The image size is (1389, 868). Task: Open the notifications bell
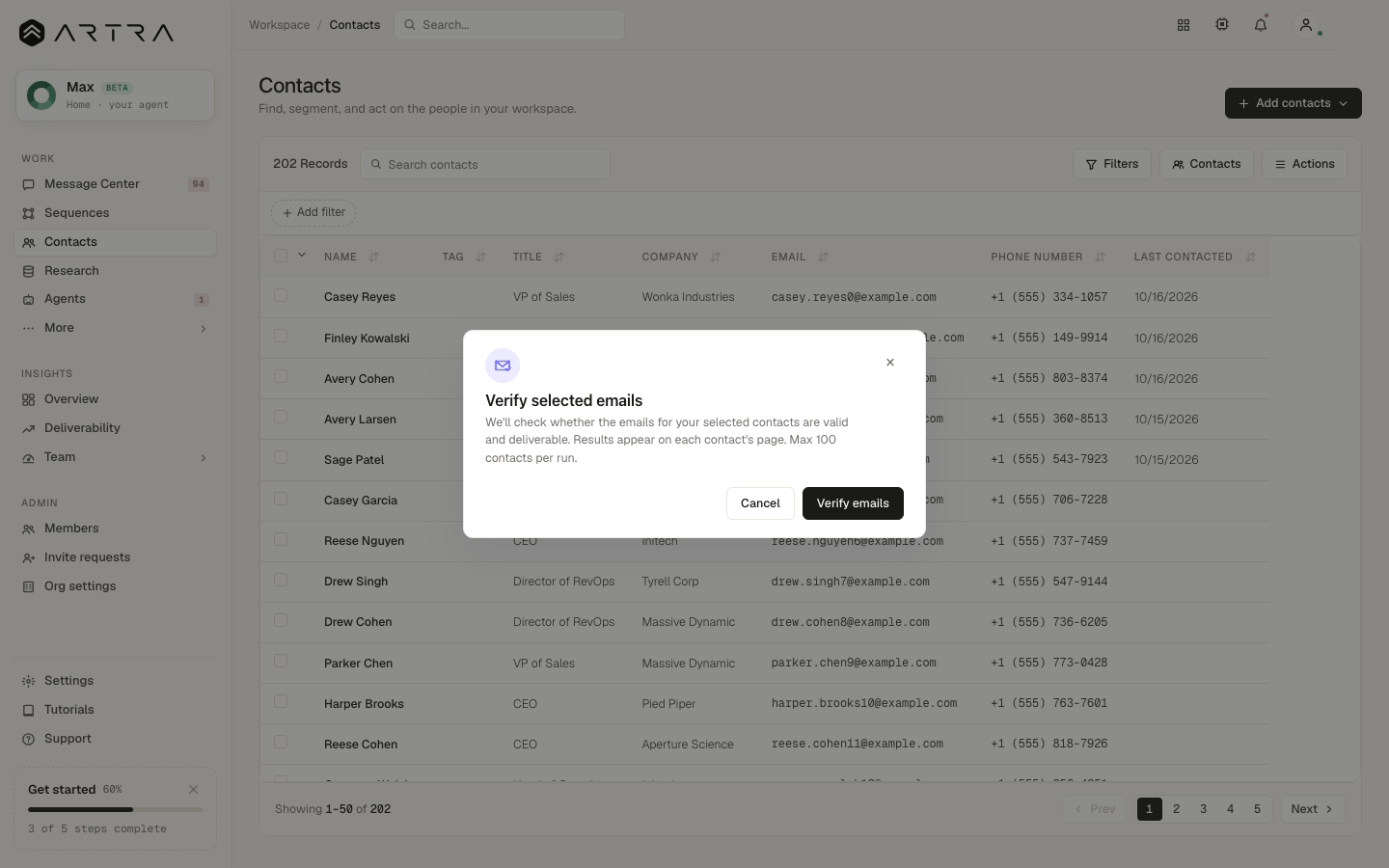click(x=1261, y=25)
